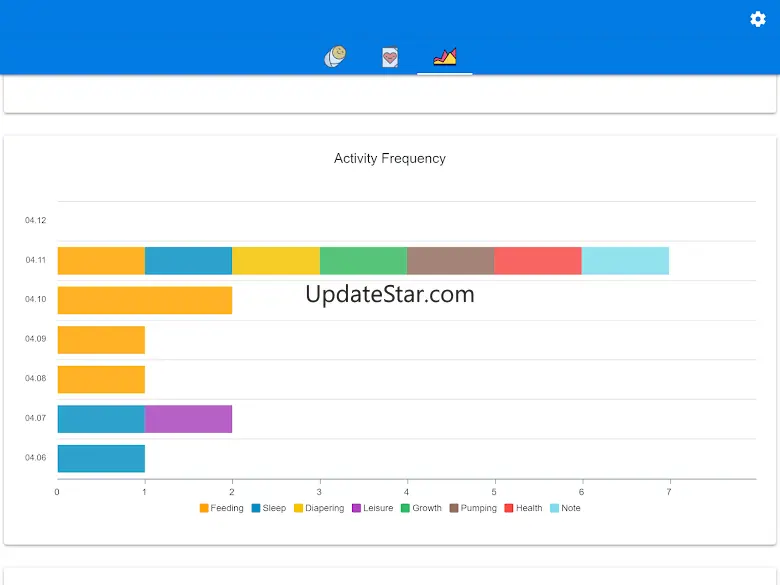This screenshot has height=585, width=780.
Task: Select the green Growth bar for 04.11
Action: (364, 261)
